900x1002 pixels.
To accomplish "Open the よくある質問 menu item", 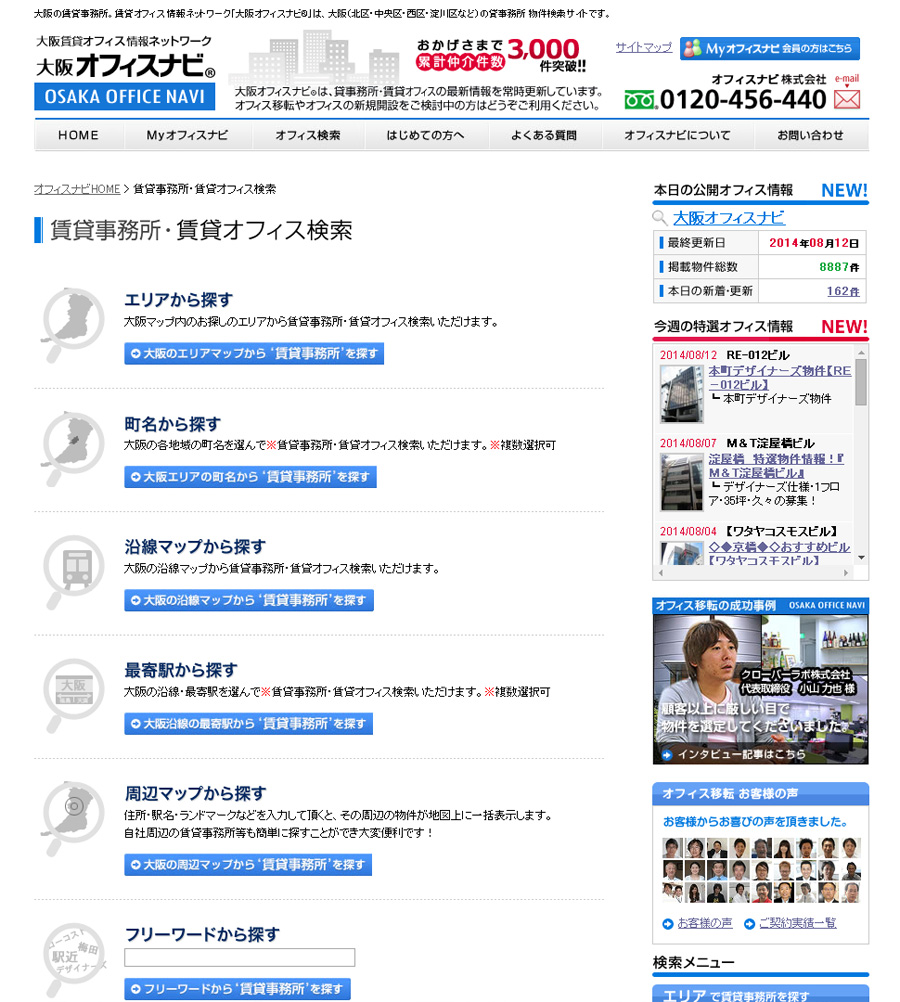I will [545, 135].
